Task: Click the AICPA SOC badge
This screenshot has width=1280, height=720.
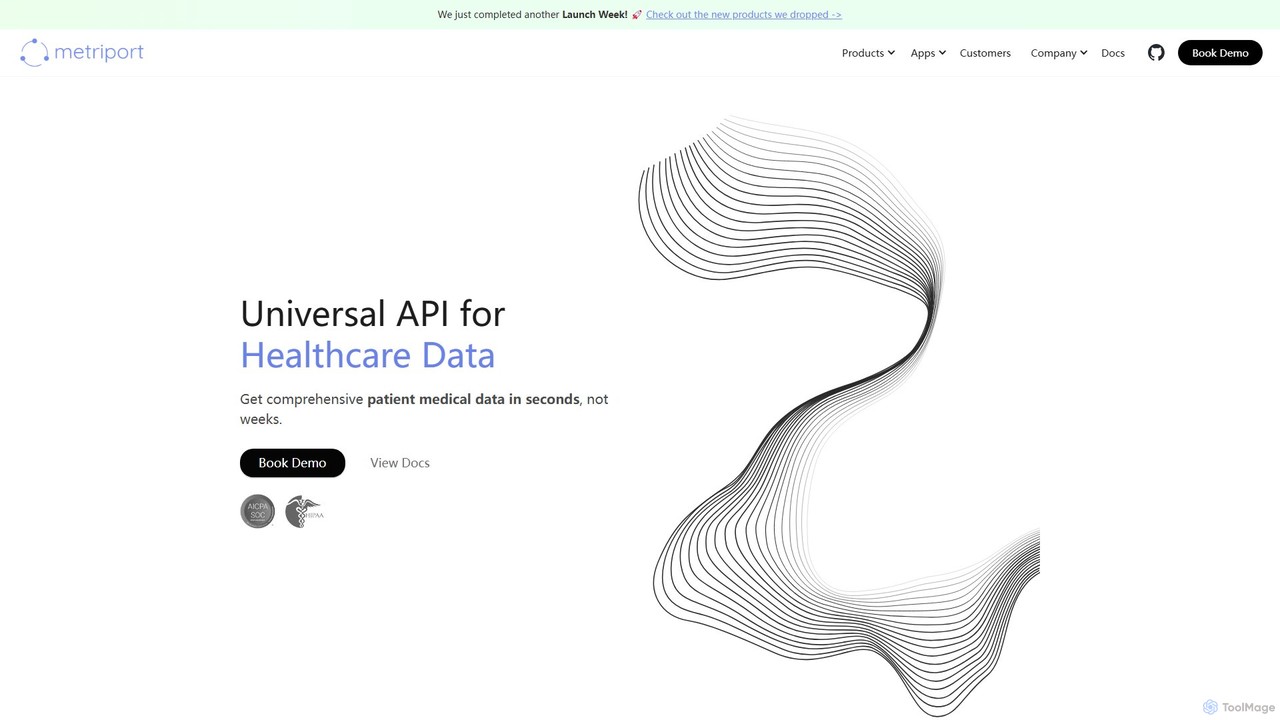Action: click(x=258, y=511)
